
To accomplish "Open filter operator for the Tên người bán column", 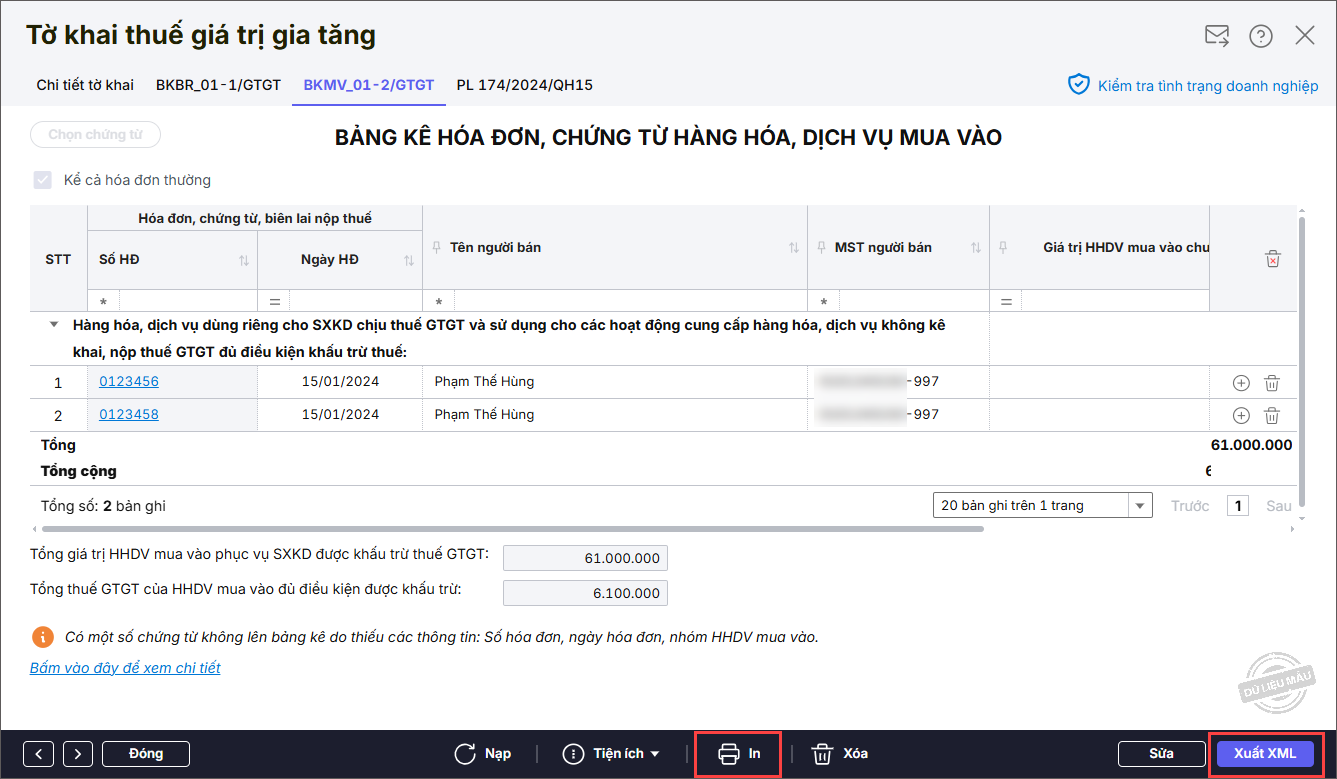I will point(439,301).
